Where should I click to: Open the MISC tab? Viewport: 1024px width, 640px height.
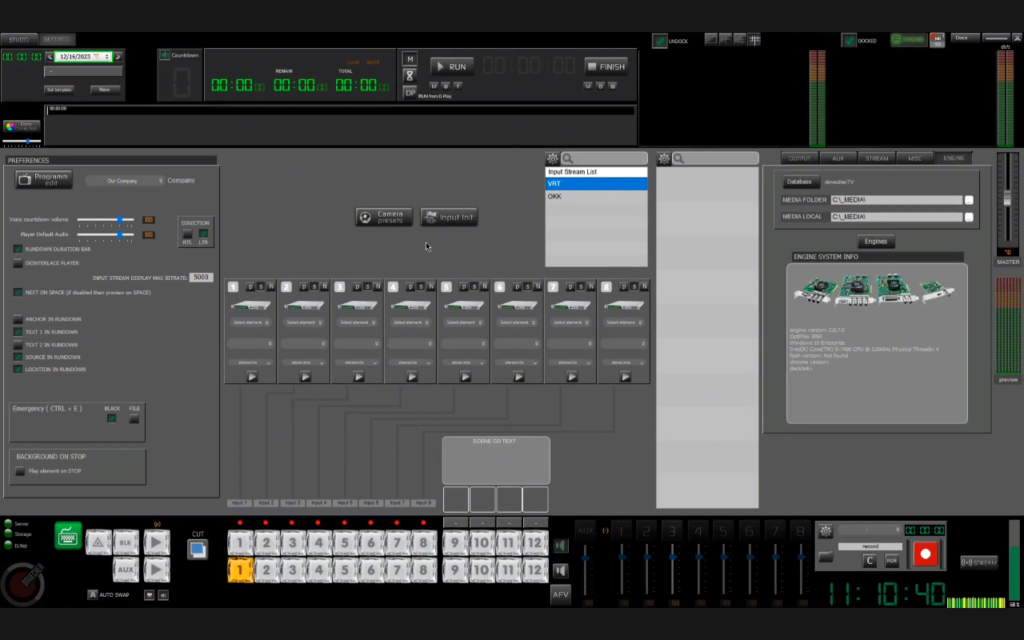tap(915, 158)
